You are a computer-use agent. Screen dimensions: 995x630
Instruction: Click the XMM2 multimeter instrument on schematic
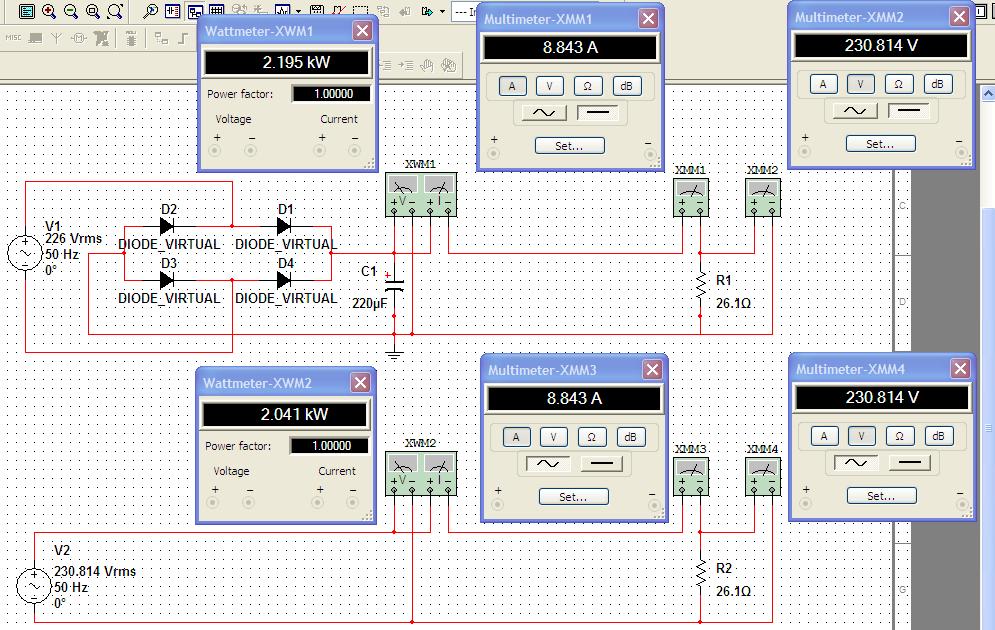pos(763,197)
